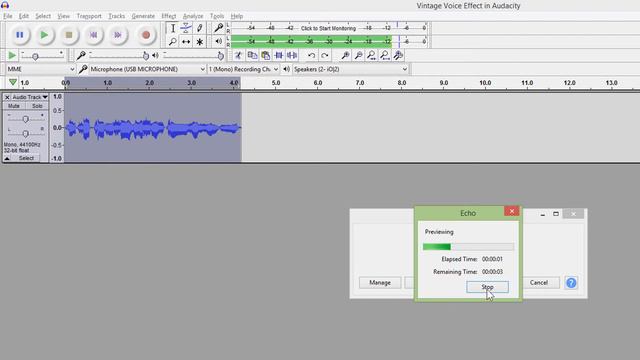640x360 pixels.
Task: Click the Zoom Out icon
Action: coord(358,55)
